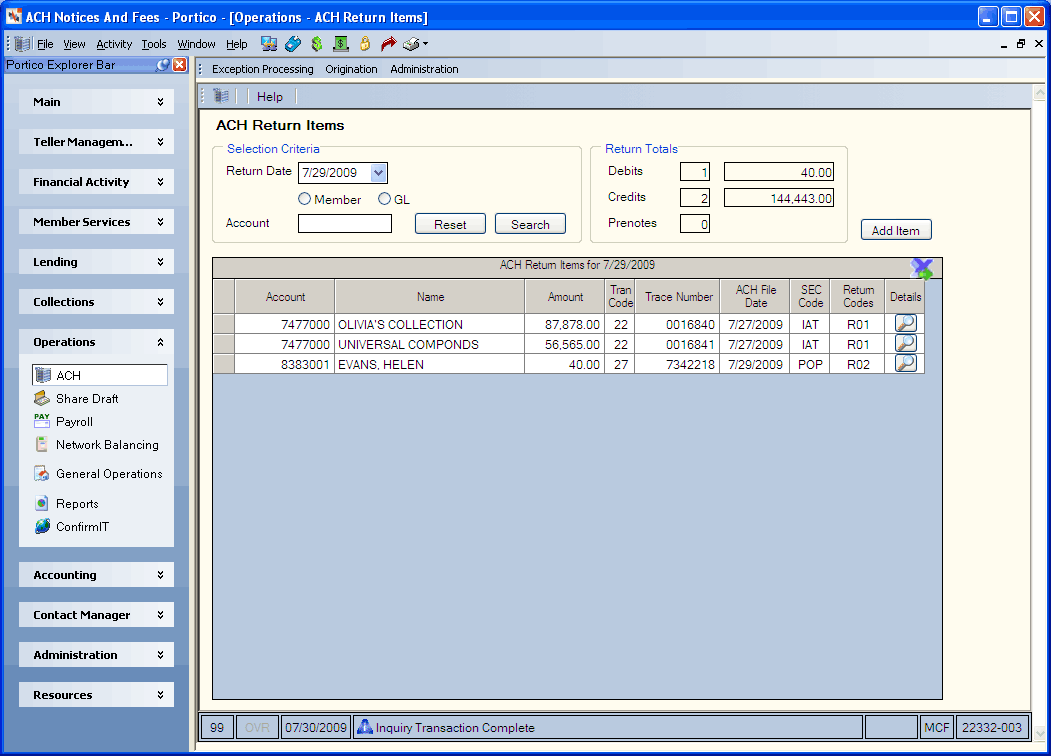Click the blue check/tag toolbar icon

[x=293, y=44]
